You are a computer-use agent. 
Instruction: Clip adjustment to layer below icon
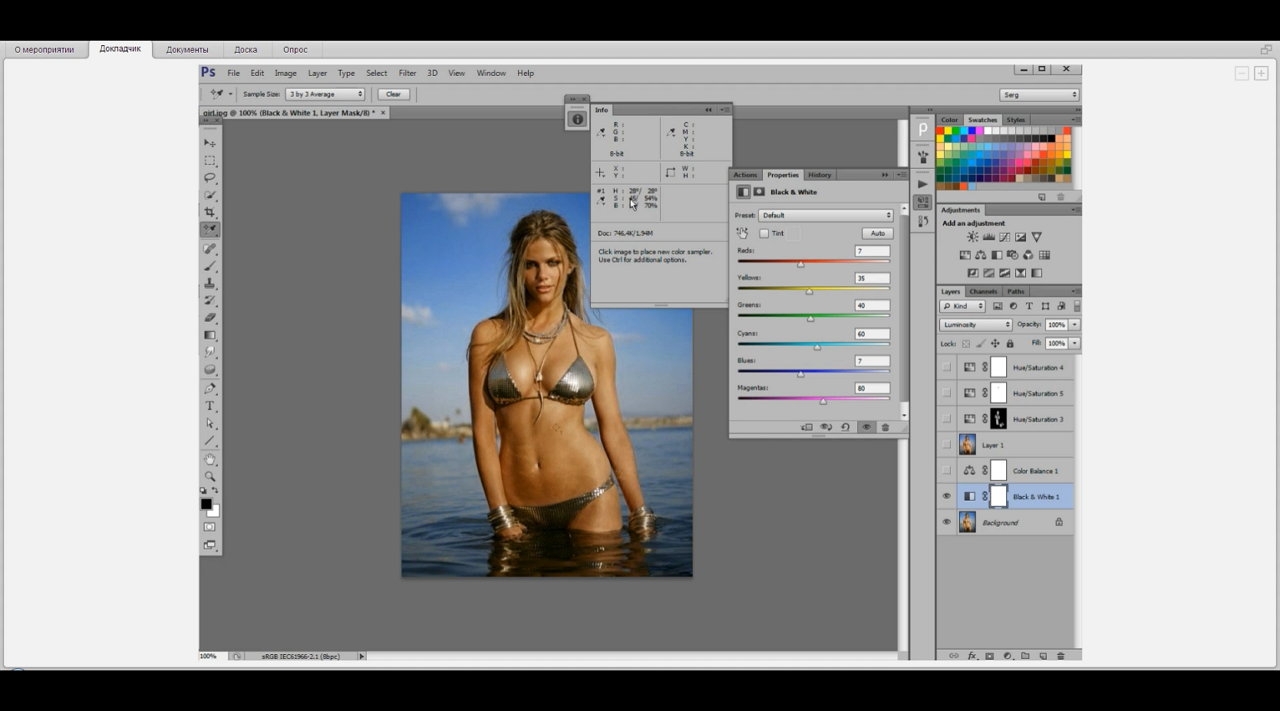coord(807,427)
